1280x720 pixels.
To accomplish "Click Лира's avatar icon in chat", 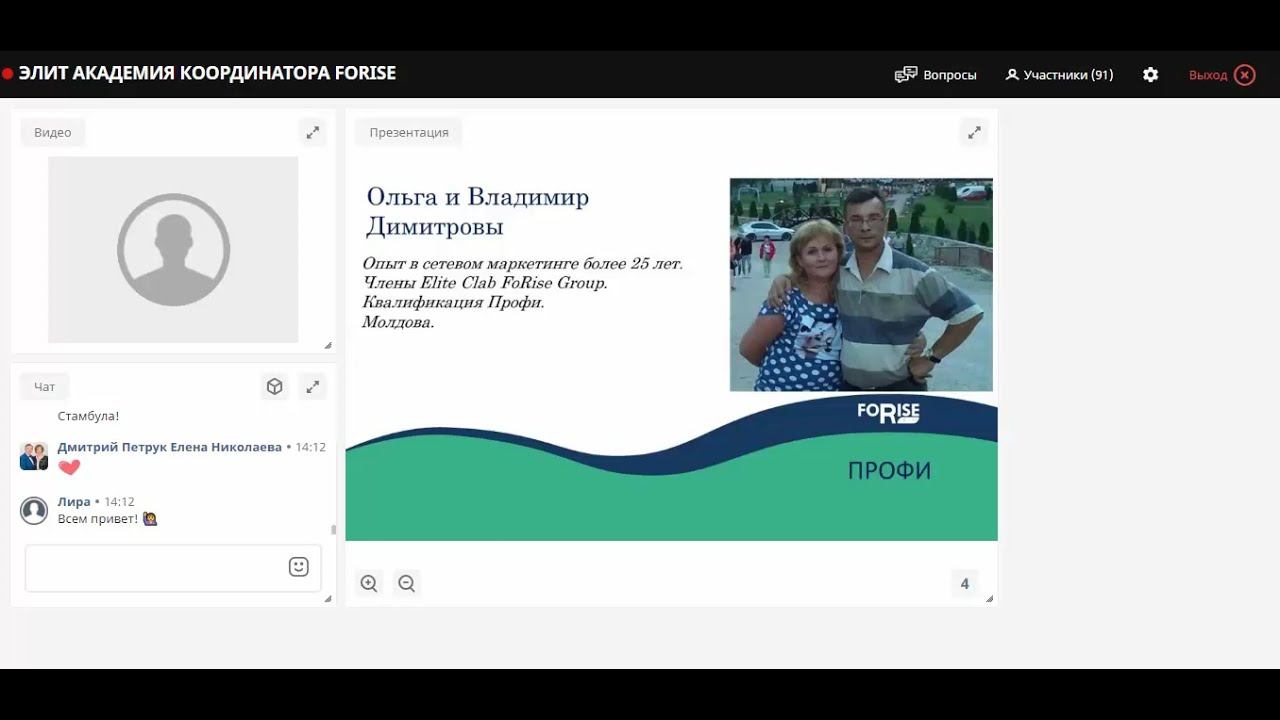I will (34, 510).
